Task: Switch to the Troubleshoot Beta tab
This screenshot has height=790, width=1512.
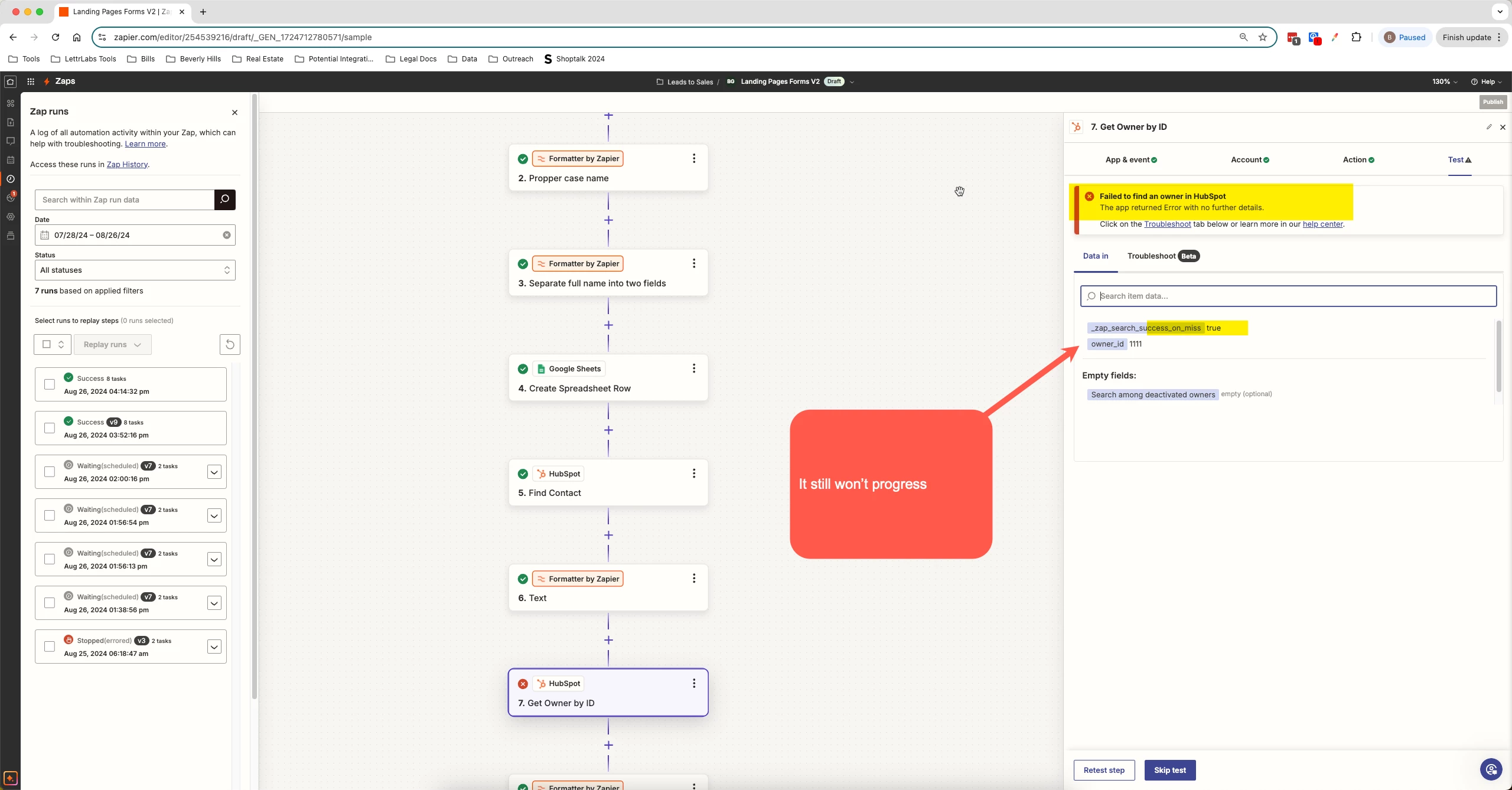Action: point(1162,256)
